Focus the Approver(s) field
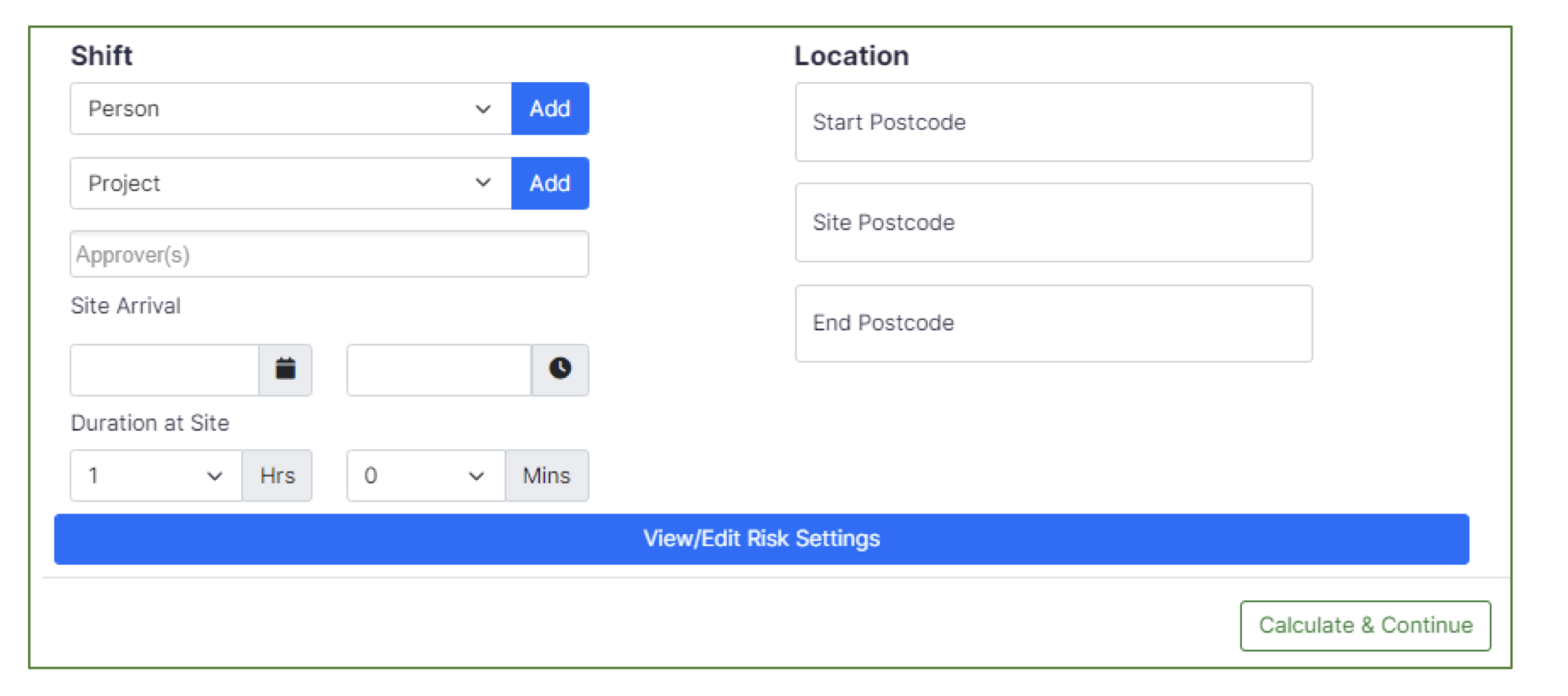 329,255
